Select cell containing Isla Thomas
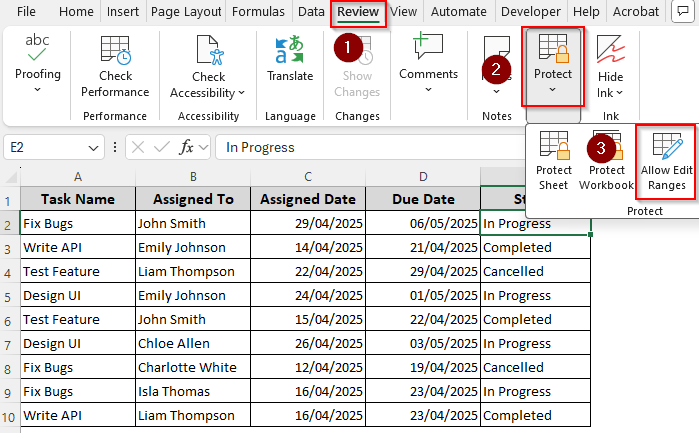The width and height of the screenshot is (699, 433). pyautogui.click(x=193, y=392)
